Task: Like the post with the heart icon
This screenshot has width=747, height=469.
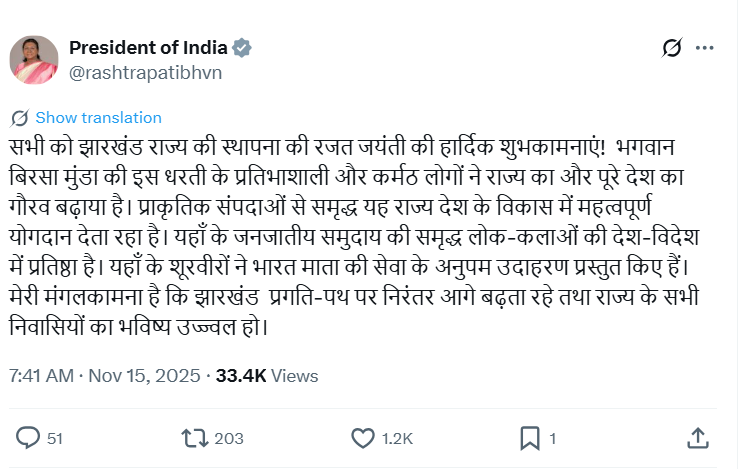Action: click(x=362, y=437)
